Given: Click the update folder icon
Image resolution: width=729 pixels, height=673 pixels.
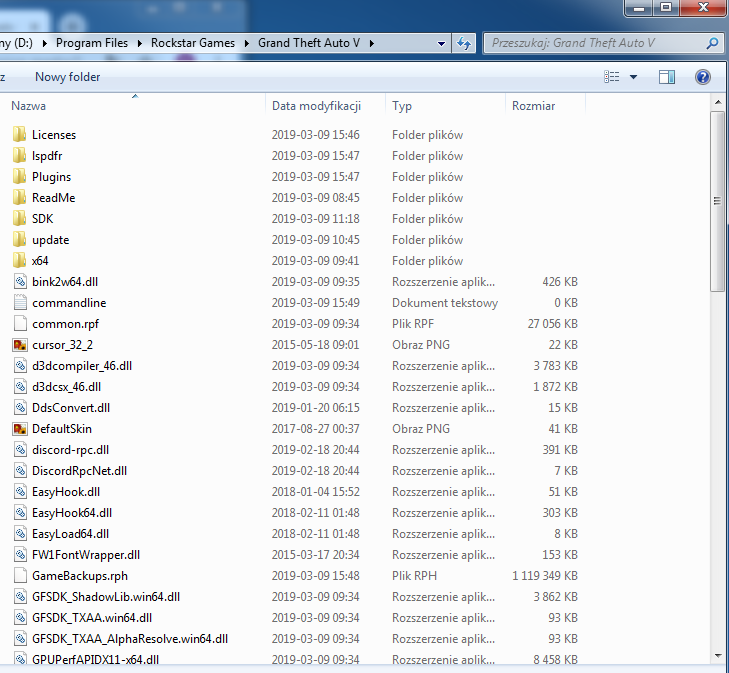Looking at the screenshot, I should tap(20, 239).
